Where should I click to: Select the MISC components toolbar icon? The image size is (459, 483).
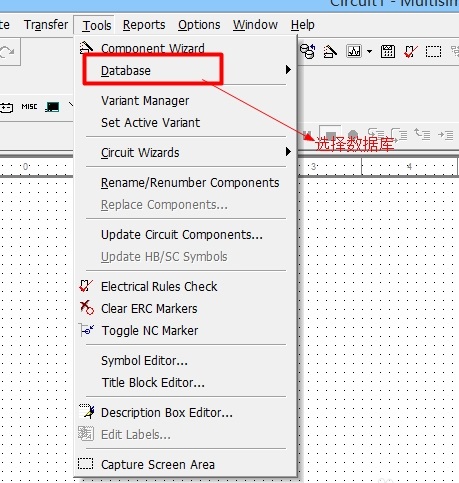pyautogui.click(x=29, y=107)
